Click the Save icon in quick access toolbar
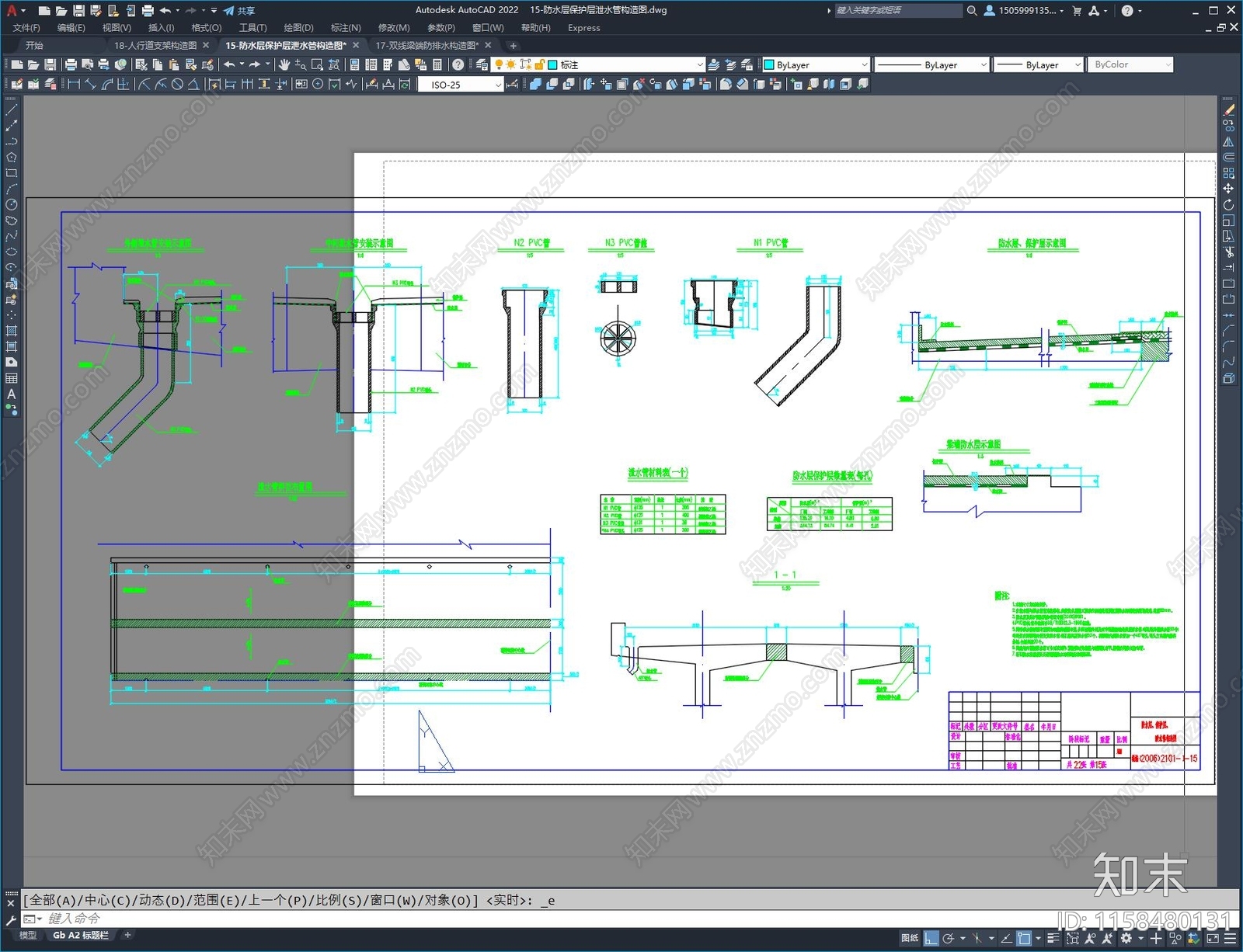The image size is (1243, 952). pyautogui.click(x=78, y=11)
